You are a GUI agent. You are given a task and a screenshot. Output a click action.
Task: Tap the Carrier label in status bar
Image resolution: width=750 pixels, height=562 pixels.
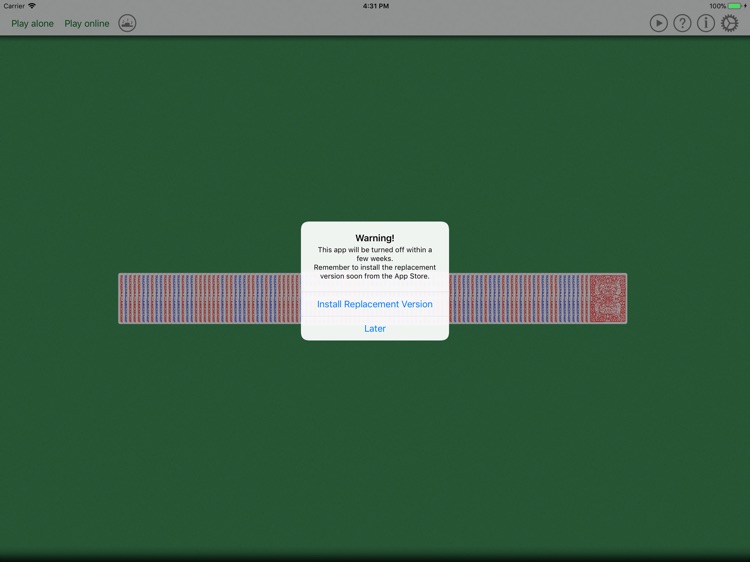[14, 6]
